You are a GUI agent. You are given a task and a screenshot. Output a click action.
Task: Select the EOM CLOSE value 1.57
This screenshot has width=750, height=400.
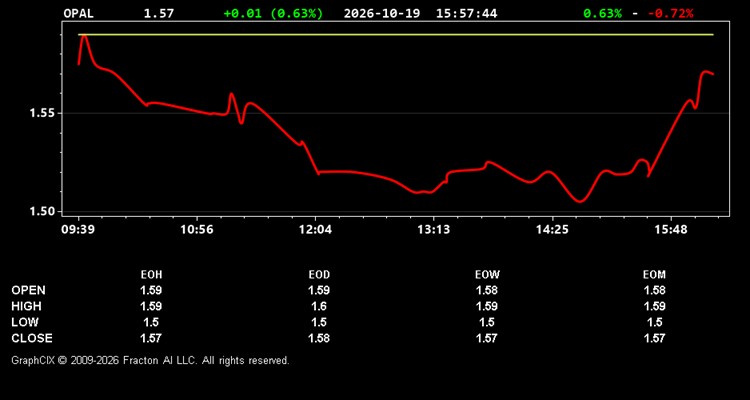[x=654, y=338]
